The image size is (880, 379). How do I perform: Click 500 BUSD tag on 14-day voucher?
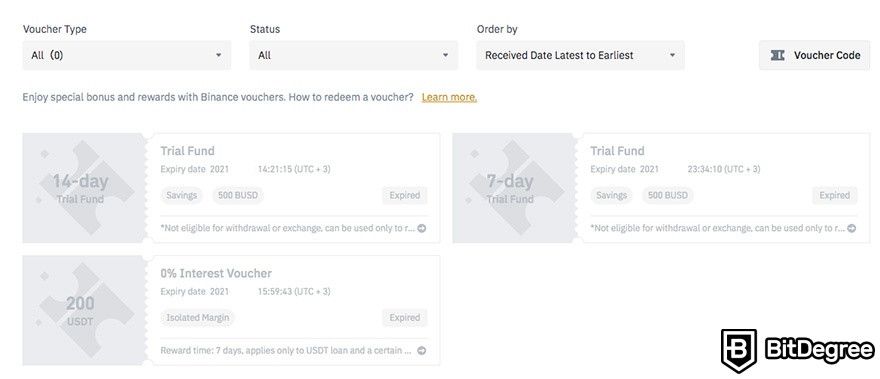click(x=238, y=195)
